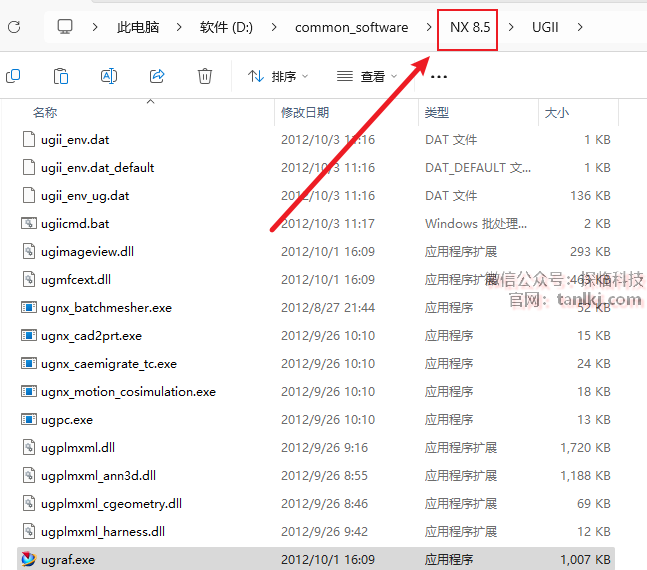This screenshot has width=647, height=570.
Task: Sort by 修改日期 column header
Action: (x=305, y=112)
